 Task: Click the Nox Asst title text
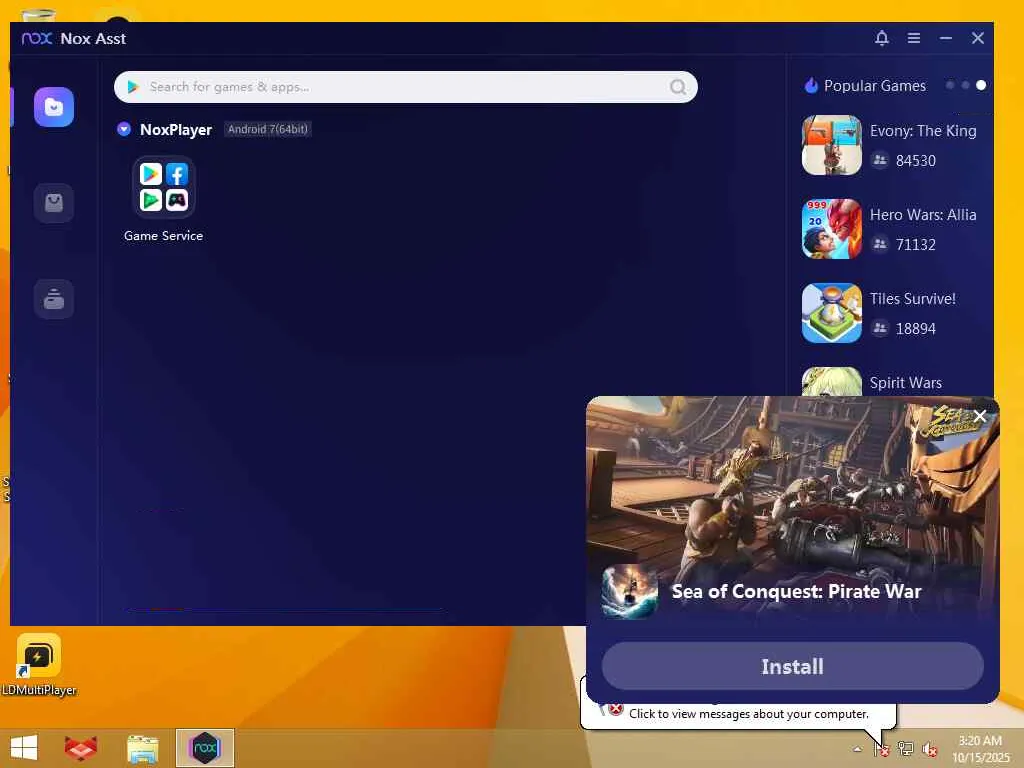tap(93, 39)
